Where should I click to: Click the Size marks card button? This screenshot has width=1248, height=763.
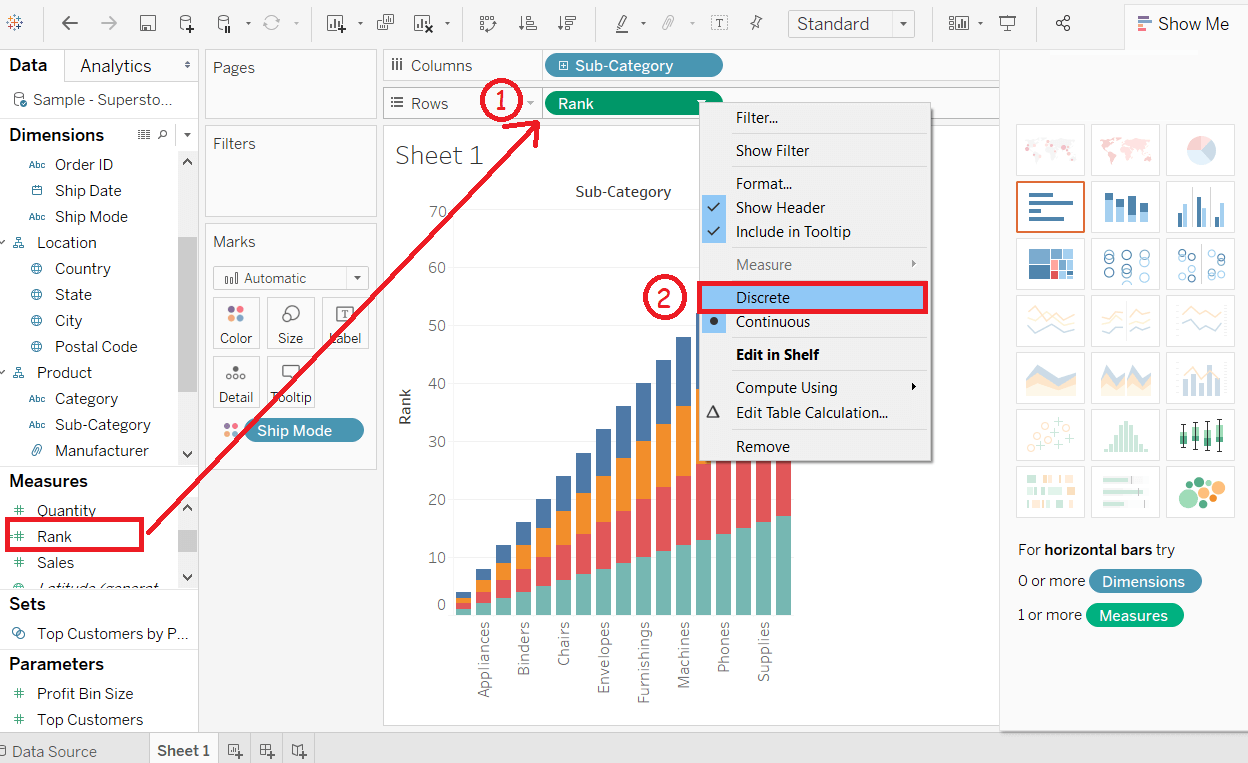pyautogui.click(x=291, y=323)
